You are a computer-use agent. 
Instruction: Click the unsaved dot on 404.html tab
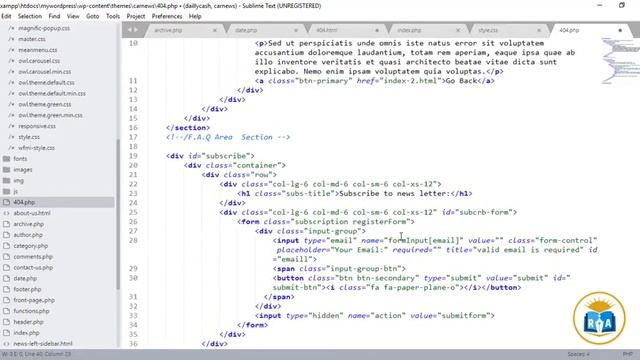[x=377, y=30]
